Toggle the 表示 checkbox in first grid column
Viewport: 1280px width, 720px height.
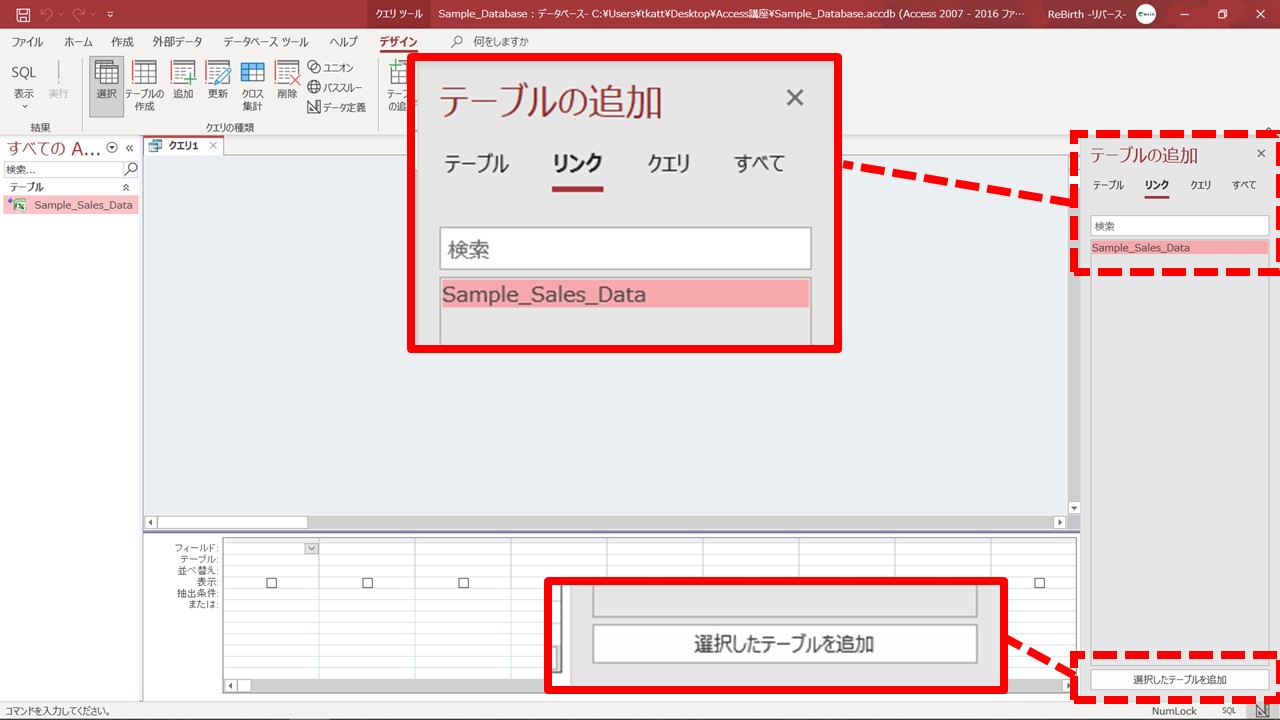click(x=271, y=583)
